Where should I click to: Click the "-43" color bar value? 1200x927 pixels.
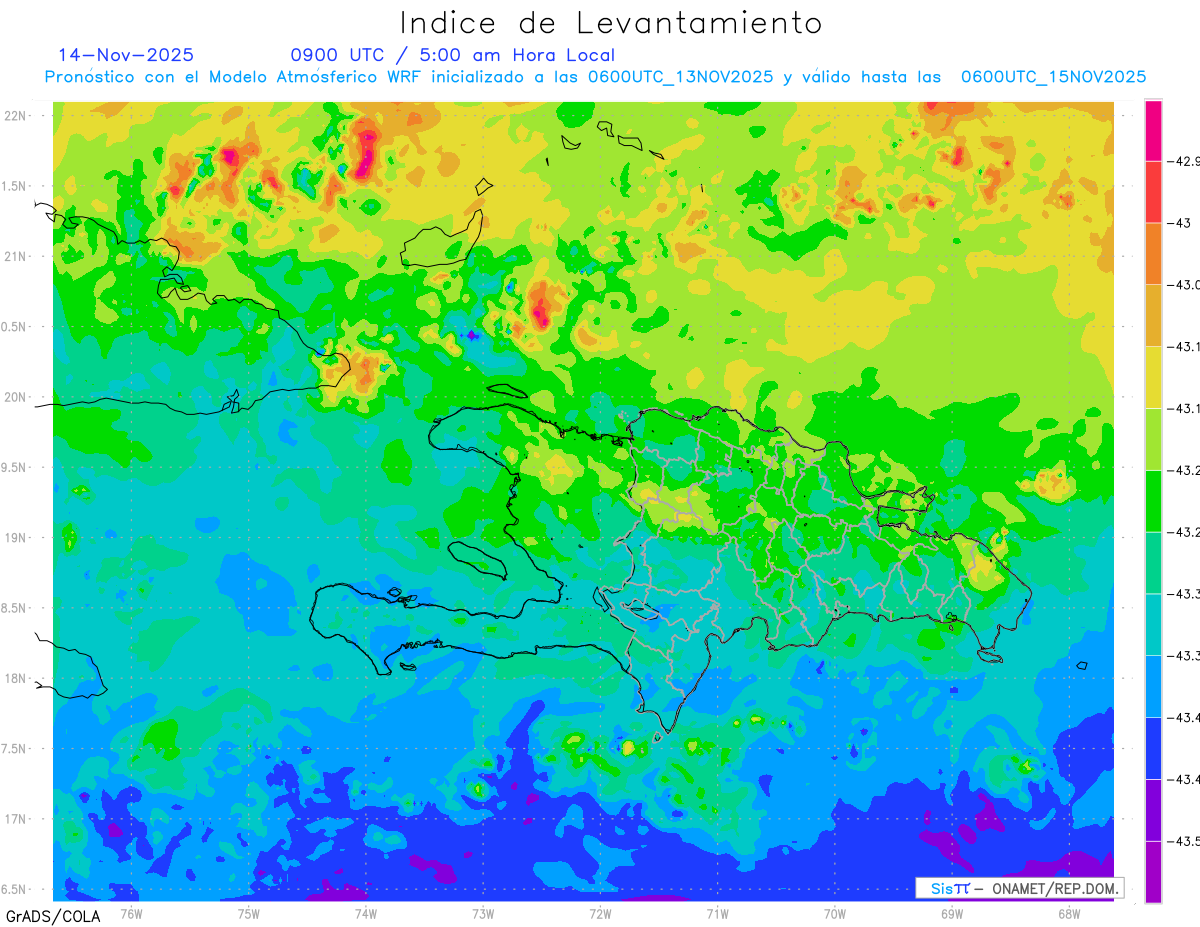[1179, 223]
